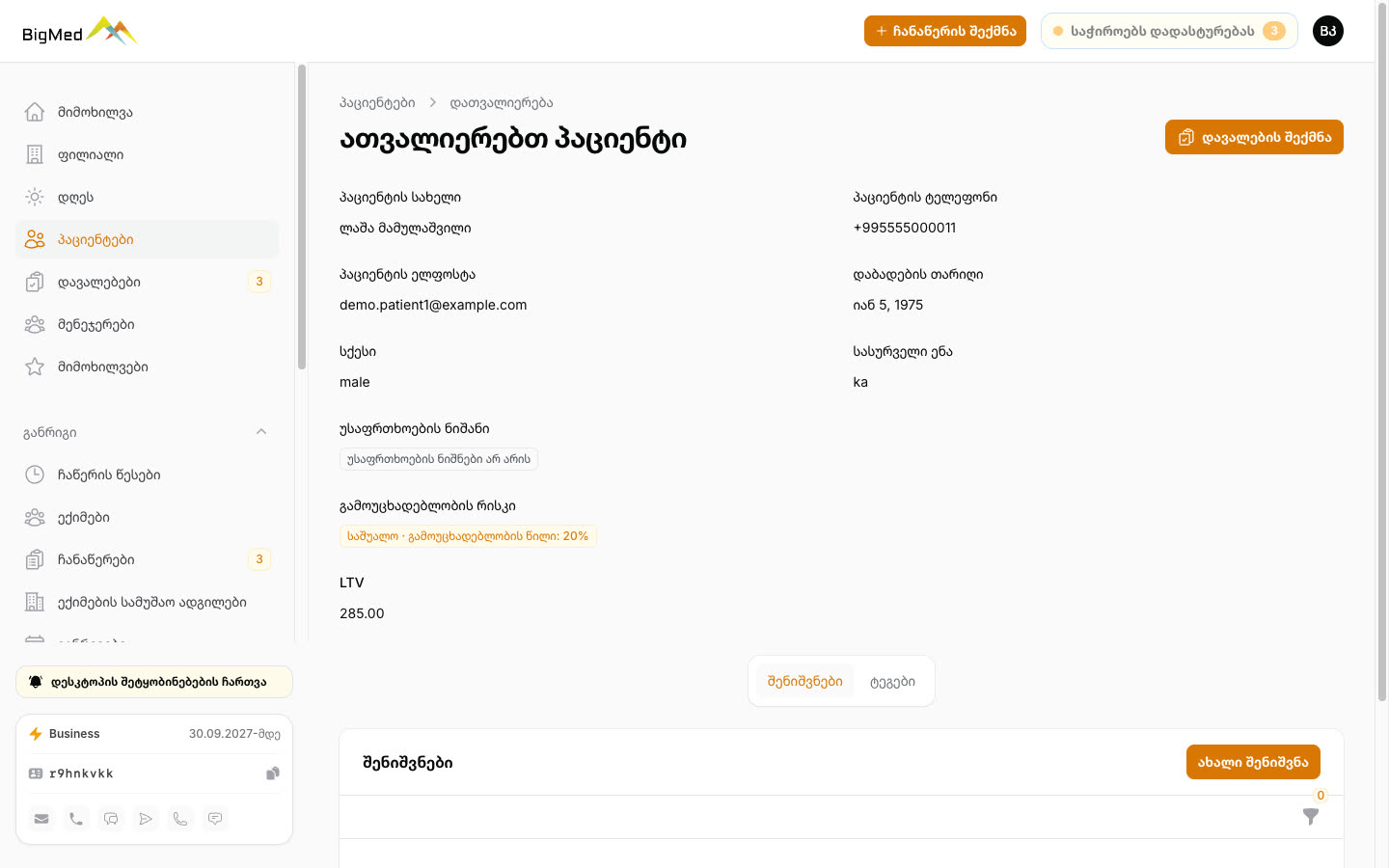1389x868 pixels.
Task: Open the ფილიალი building icon item
Action: (35, 154)
